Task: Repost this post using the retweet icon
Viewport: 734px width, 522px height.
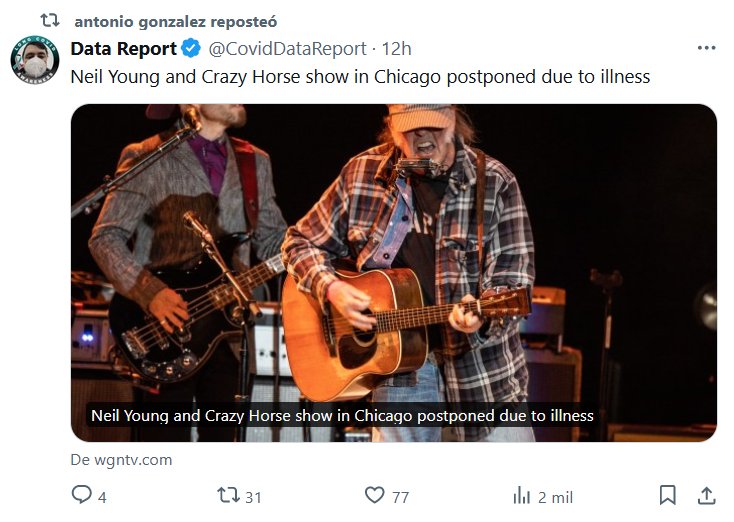Action: tap(228, 495)
